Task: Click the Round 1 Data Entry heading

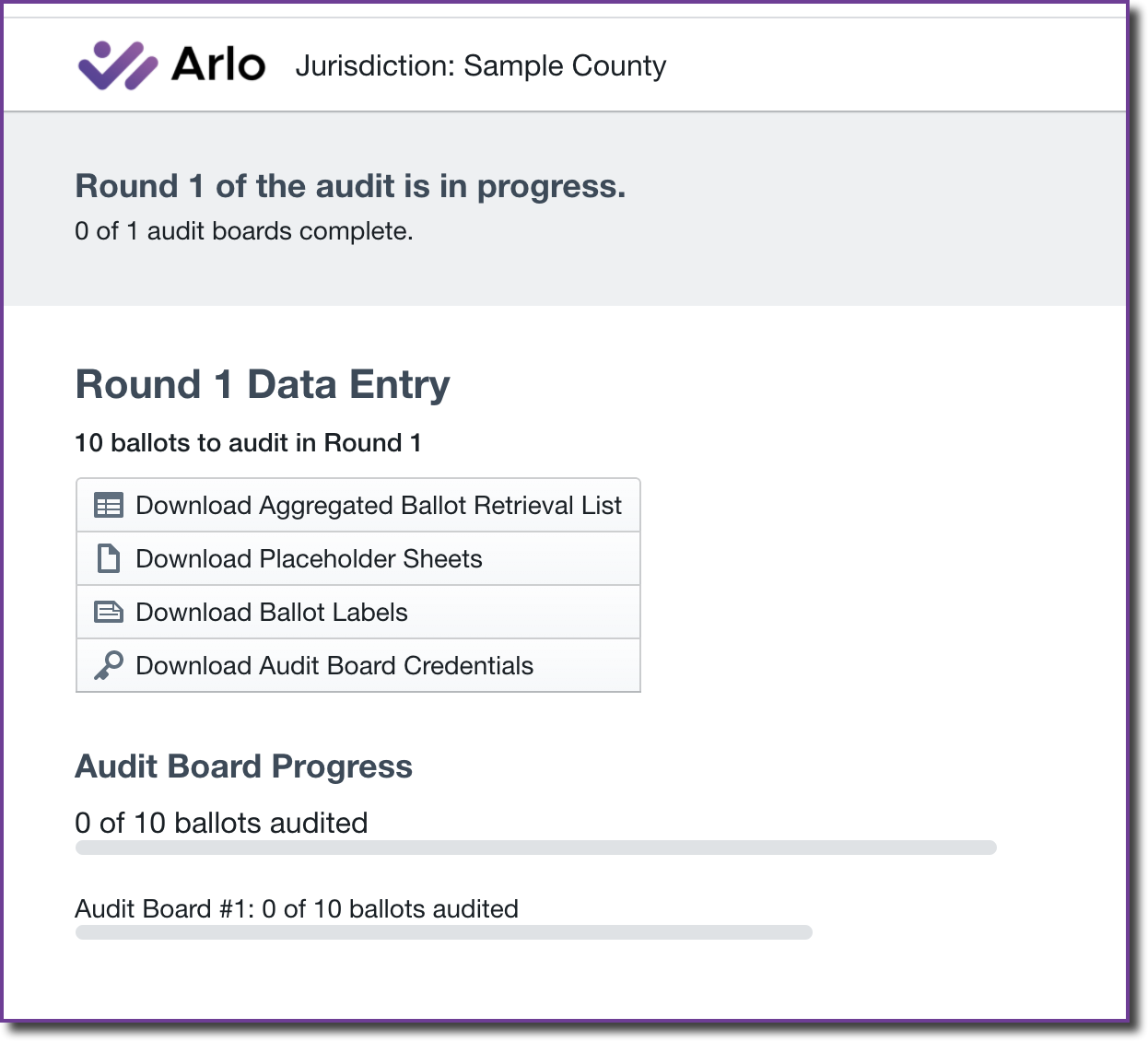Action: point(263,384)
